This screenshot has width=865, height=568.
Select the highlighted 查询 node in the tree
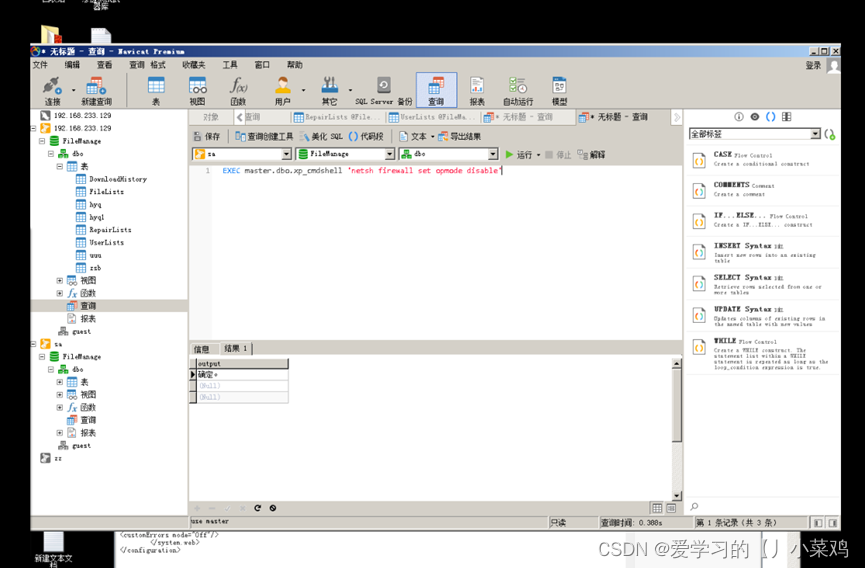click(x=82, y=306)
